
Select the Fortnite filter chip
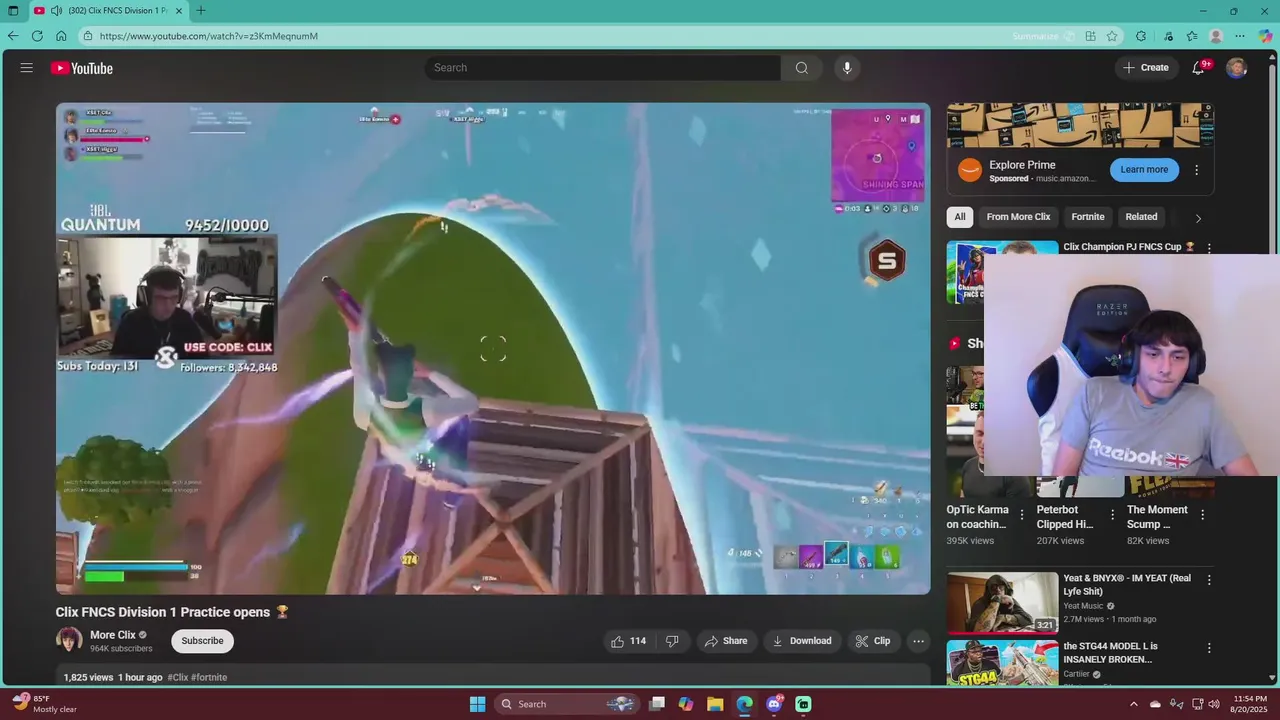click(1088, 217)
